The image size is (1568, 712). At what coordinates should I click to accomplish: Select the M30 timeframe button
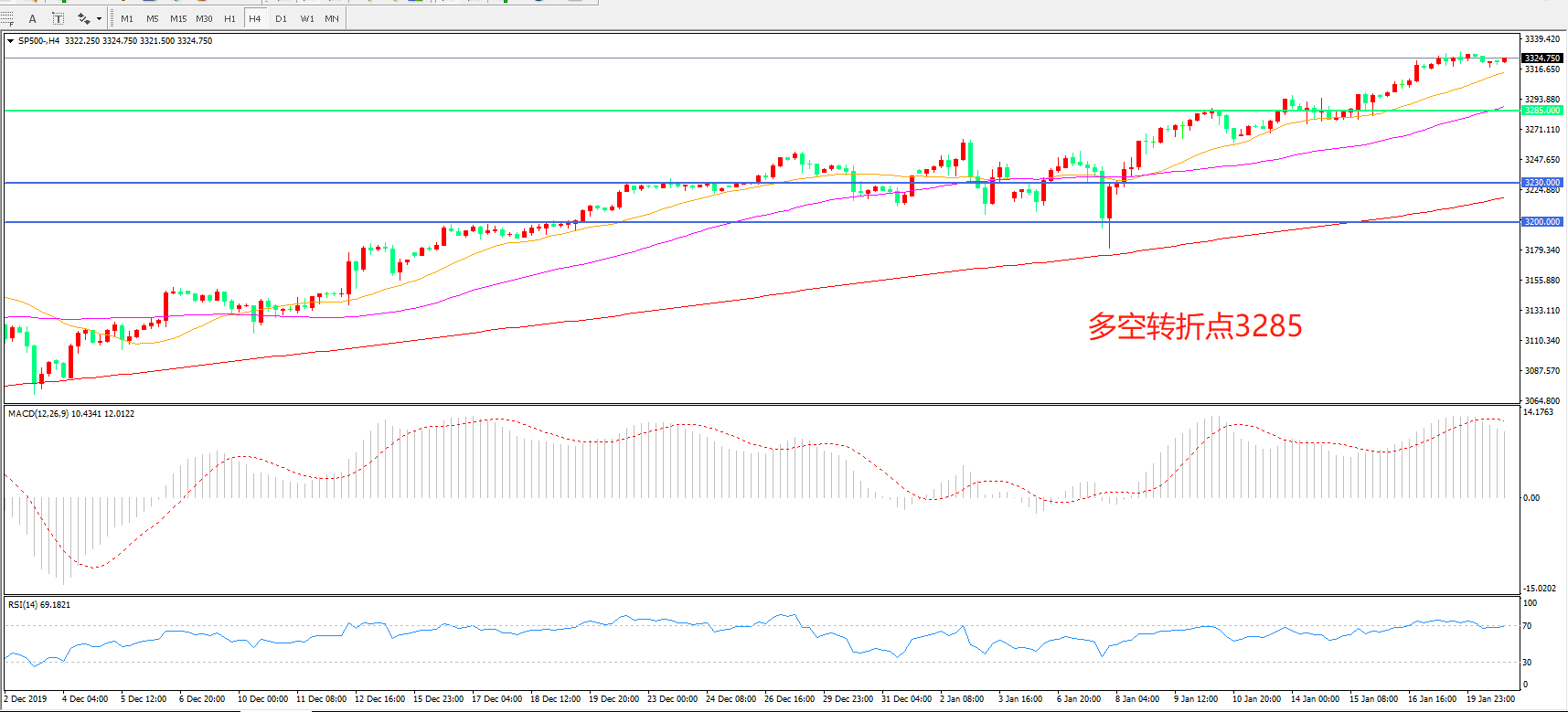[204, 18]
